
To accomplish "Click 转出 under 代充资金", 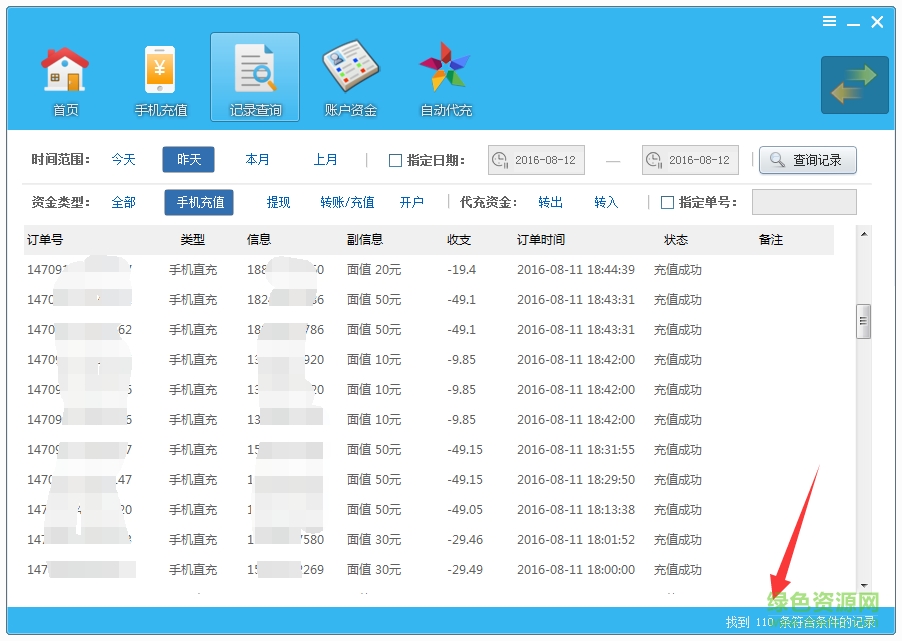I will tap(549, 201).
